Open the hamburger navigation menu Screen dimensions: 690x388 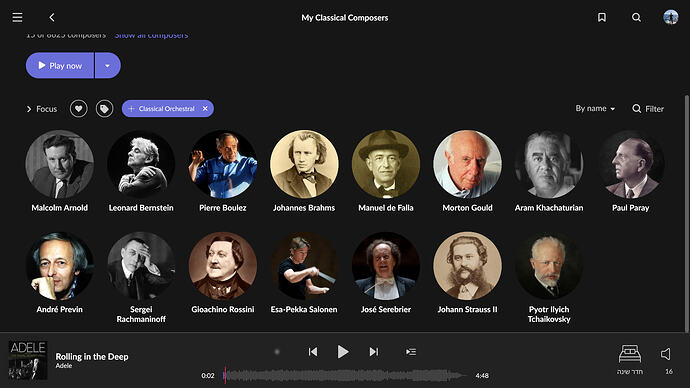(x=17, y=18)
